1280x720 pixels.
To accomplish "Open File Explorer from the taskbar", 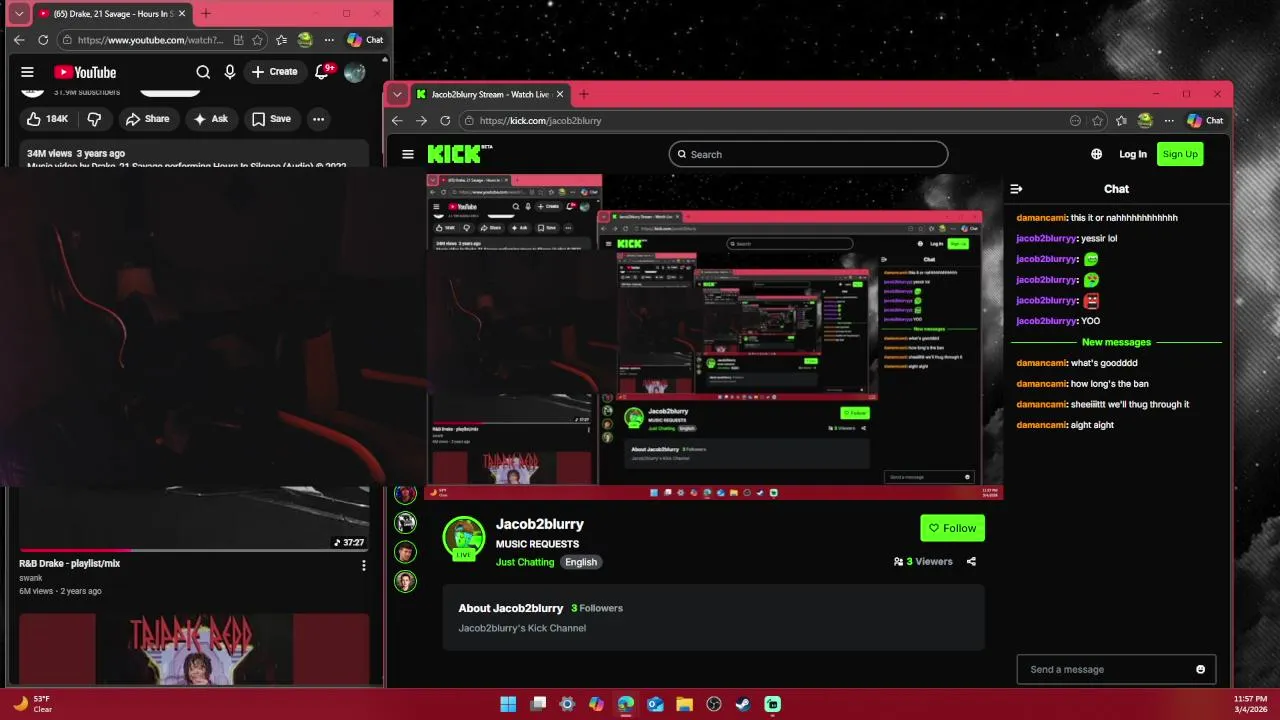I will [x=684, y=704].
